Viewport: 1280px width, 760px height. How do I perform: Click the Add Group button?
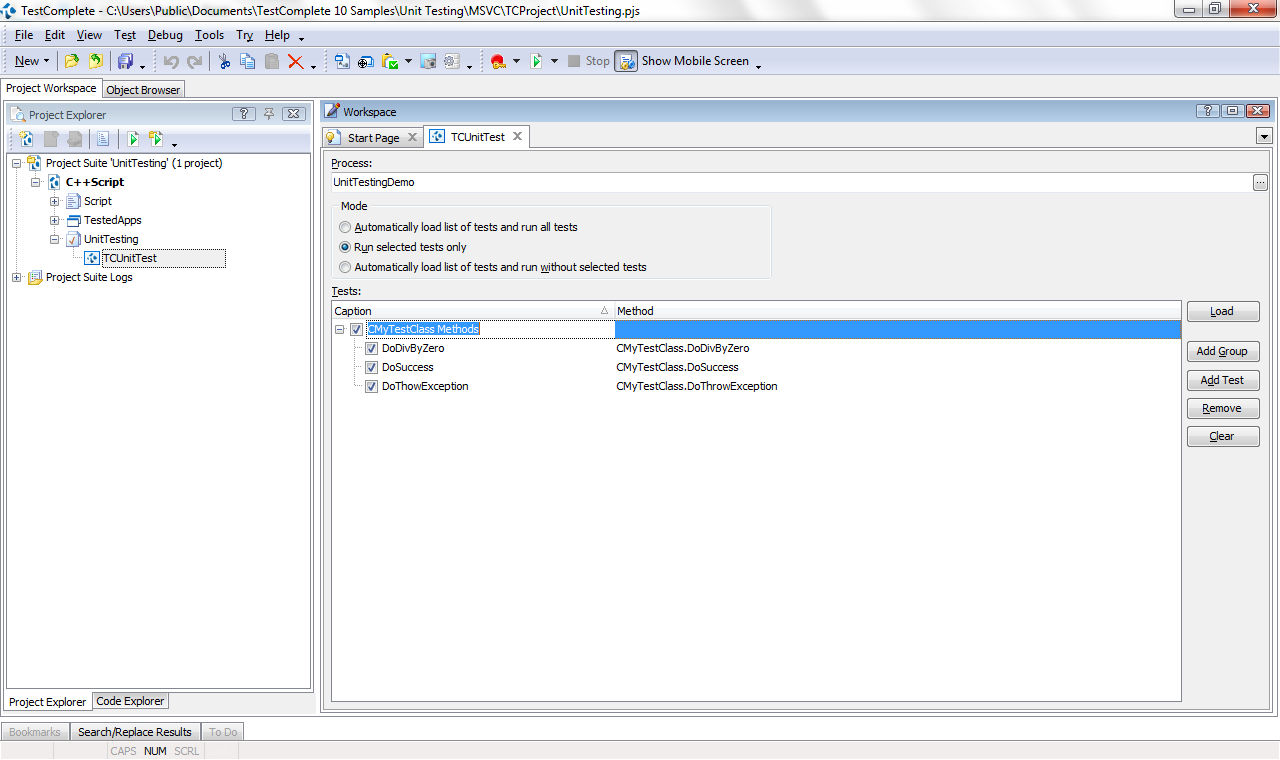(x=1223, y=351)
